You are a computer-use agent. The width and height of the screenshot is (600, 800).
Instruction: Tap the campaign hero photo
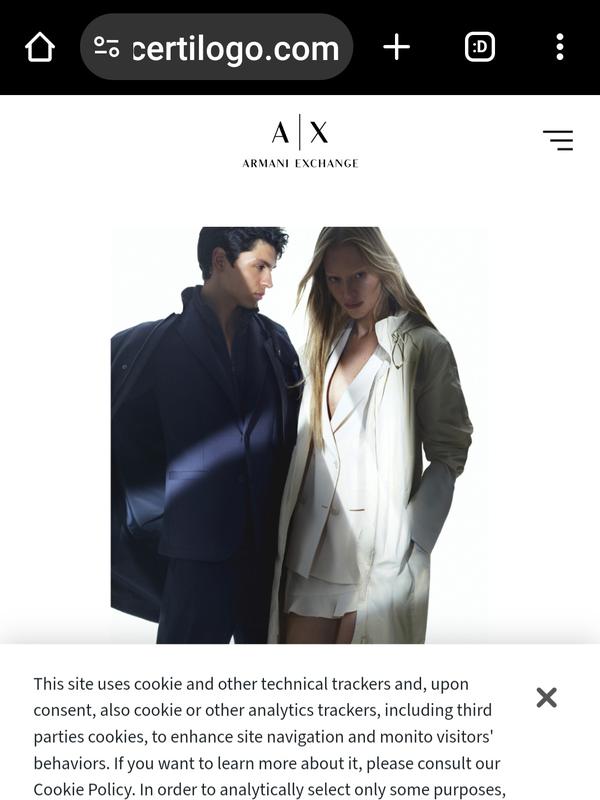click(x=299, y=435)
